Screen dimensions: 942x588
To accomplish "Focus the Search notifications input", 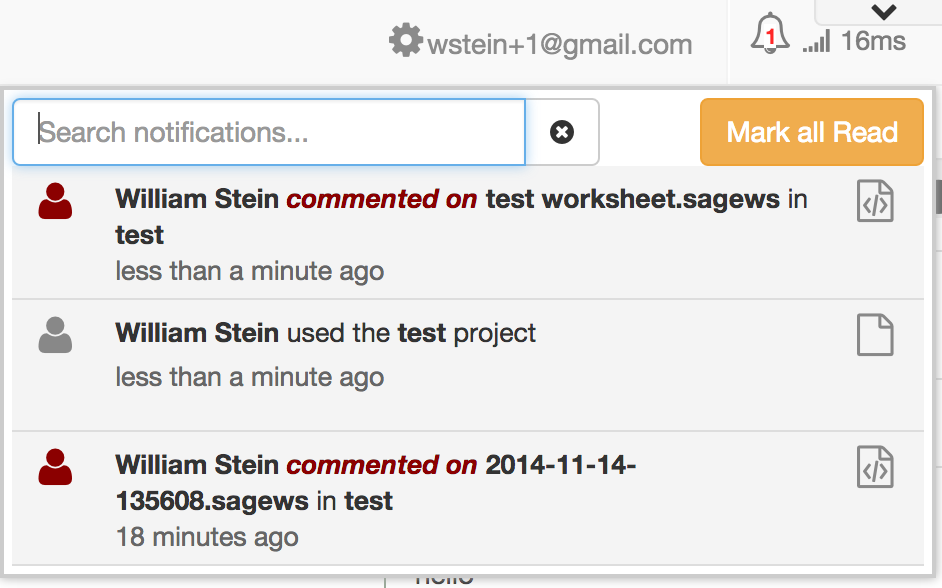I will 270,132.
